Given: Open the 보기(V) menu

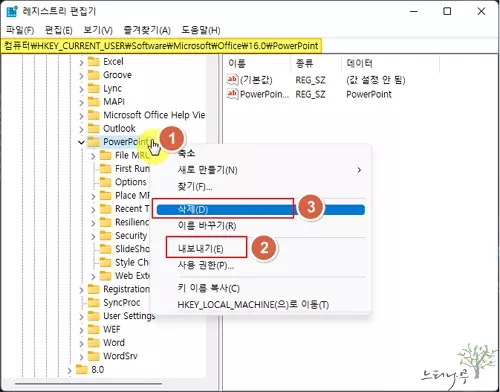Looking at the screenshot, I should click(98, 30).
